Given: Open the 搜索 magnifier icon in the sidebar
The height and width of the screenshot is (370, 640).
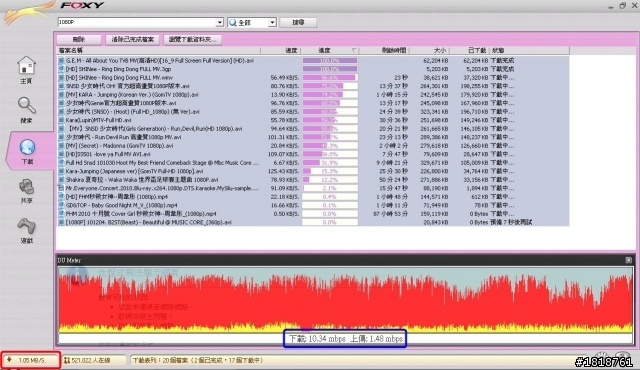Looking at the screenshot, I should pyautogui.click(x=27, y=105).
